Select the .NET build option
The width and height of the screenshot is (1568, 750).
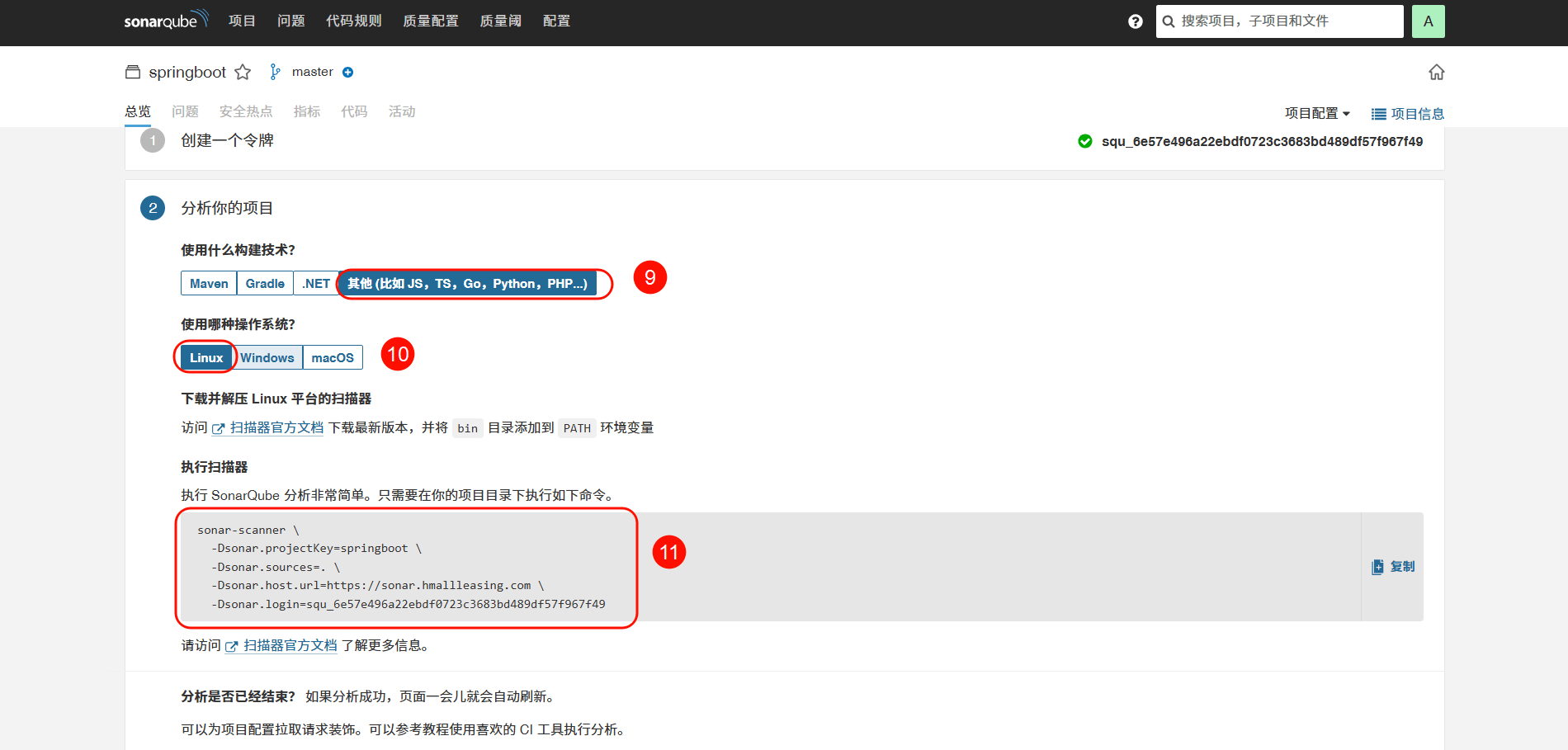pos(316,284)
